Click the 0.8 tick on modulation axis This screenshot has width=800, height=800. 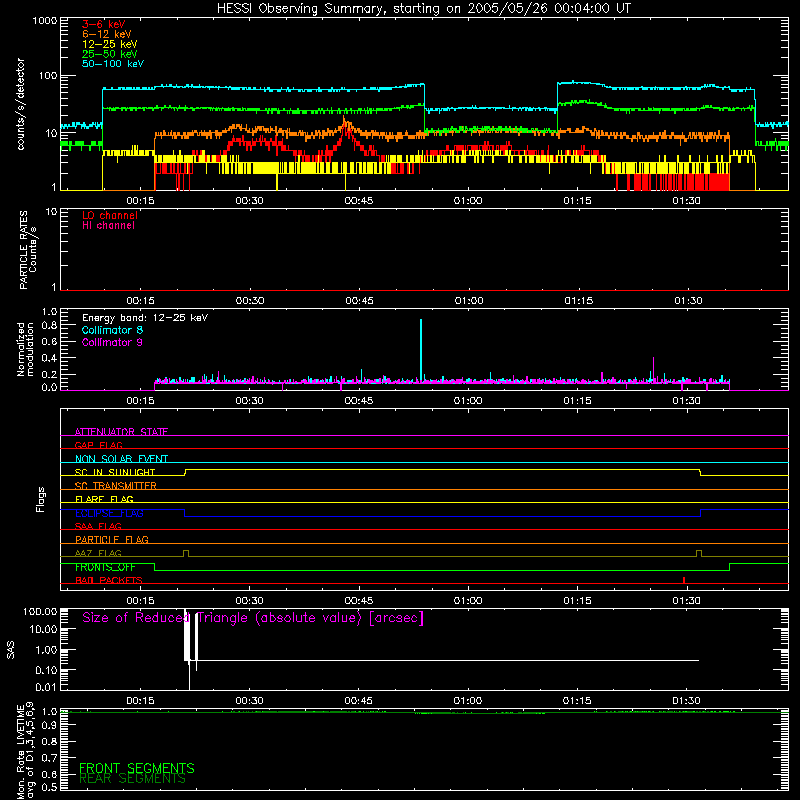49,326
